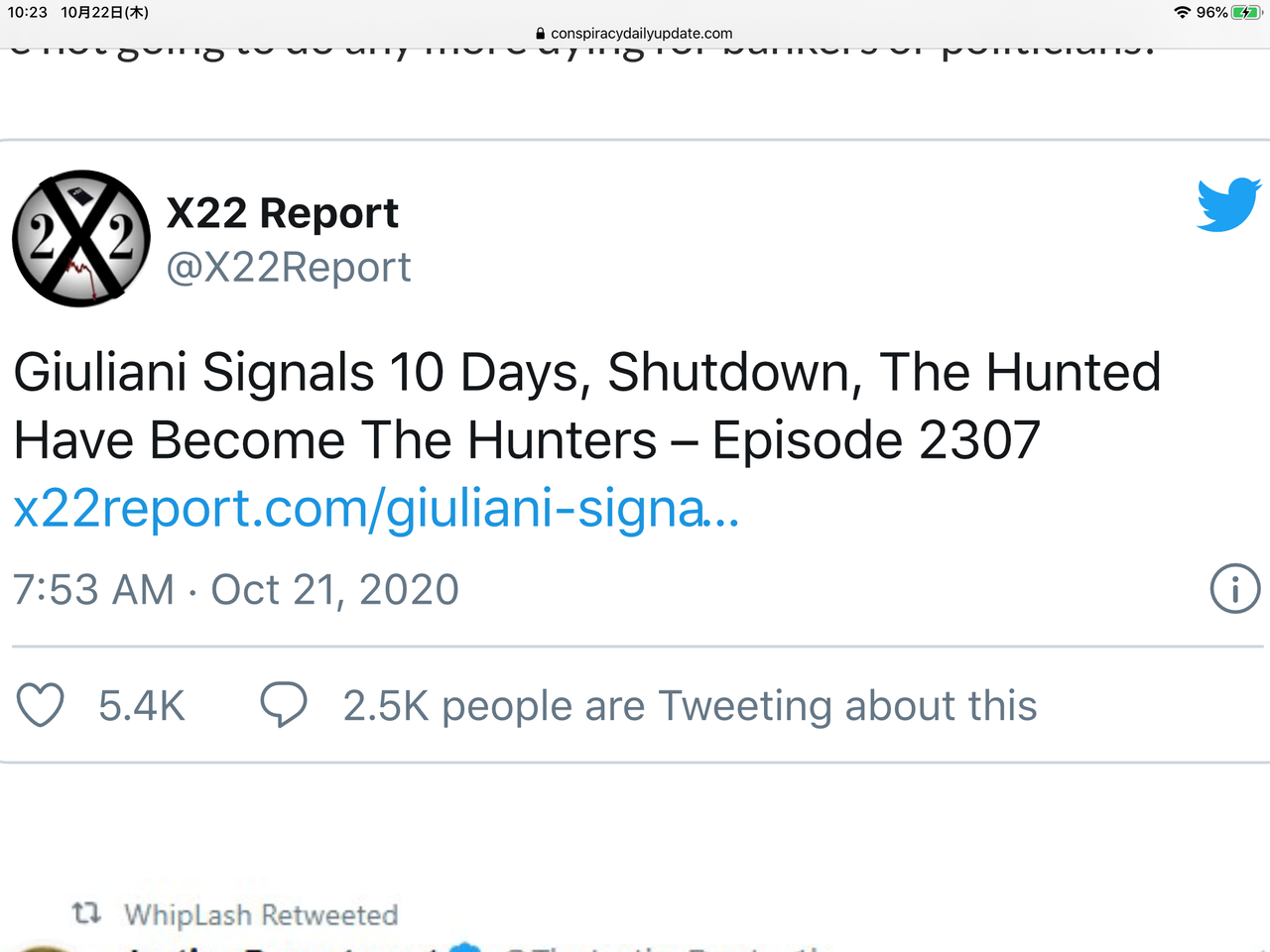Click the X22 Report display name

click(x=282, y=213)
